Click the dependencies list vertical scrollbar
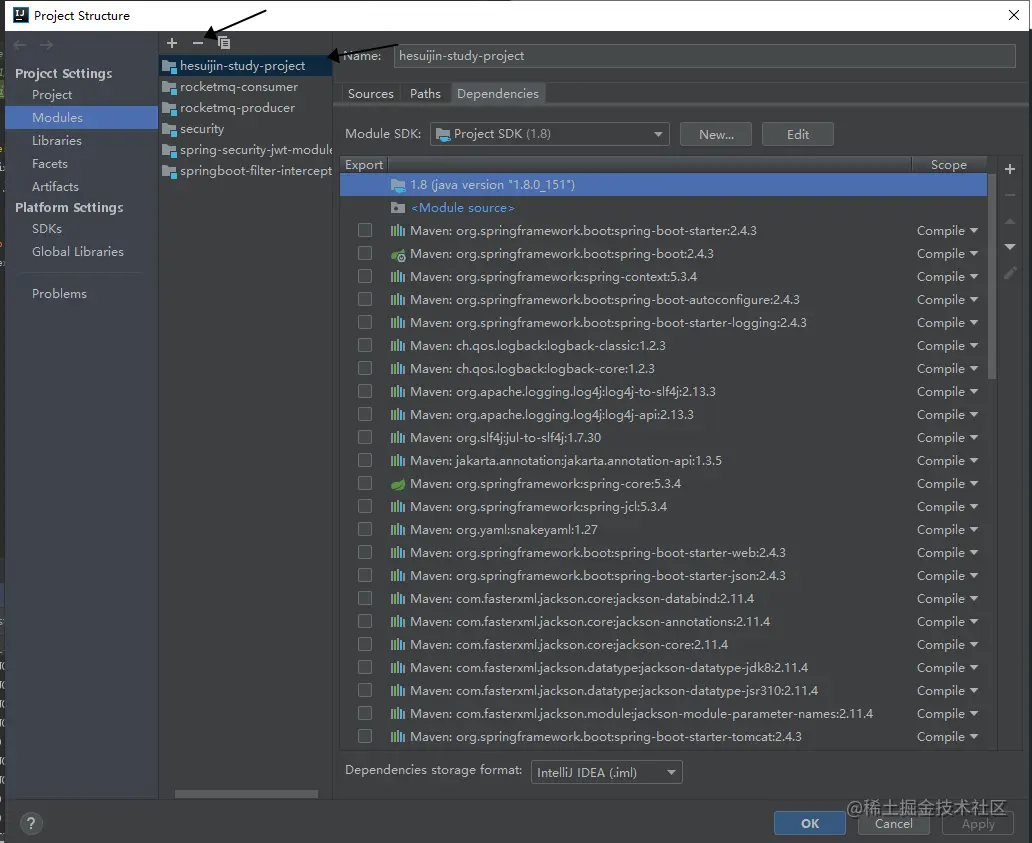 [992, 276]
